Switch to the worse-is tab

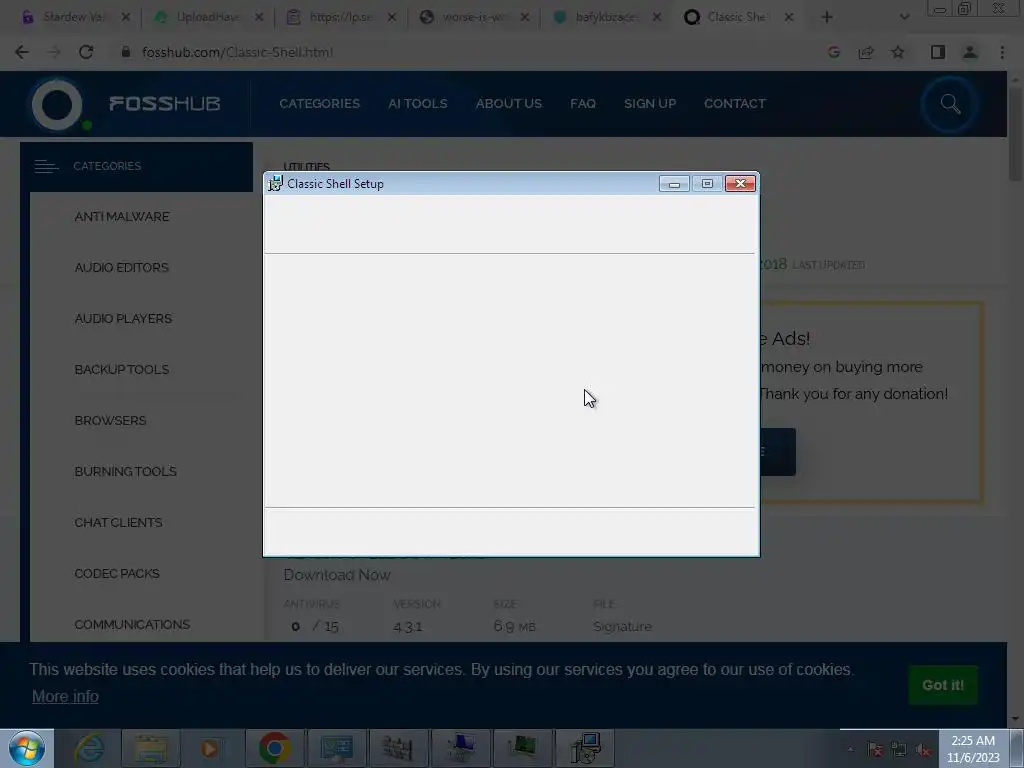click(x=473, y=17)
